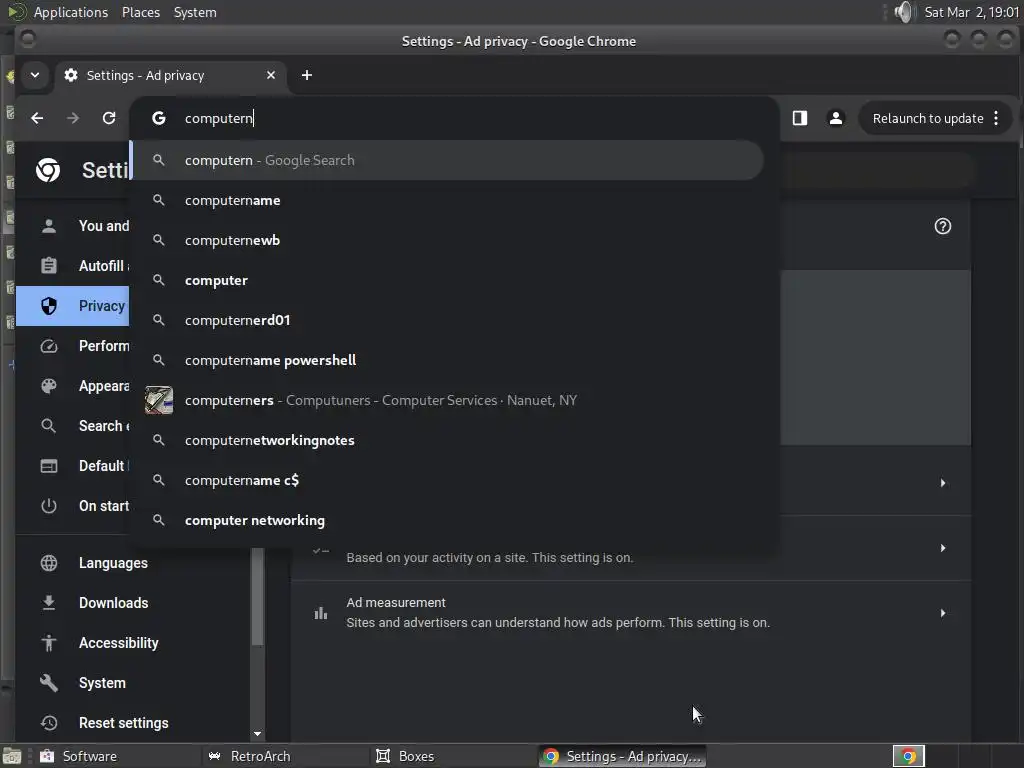Open a new tab with the plus button
The height and width of the screenshot is (768, 1024).
(307, 75)
